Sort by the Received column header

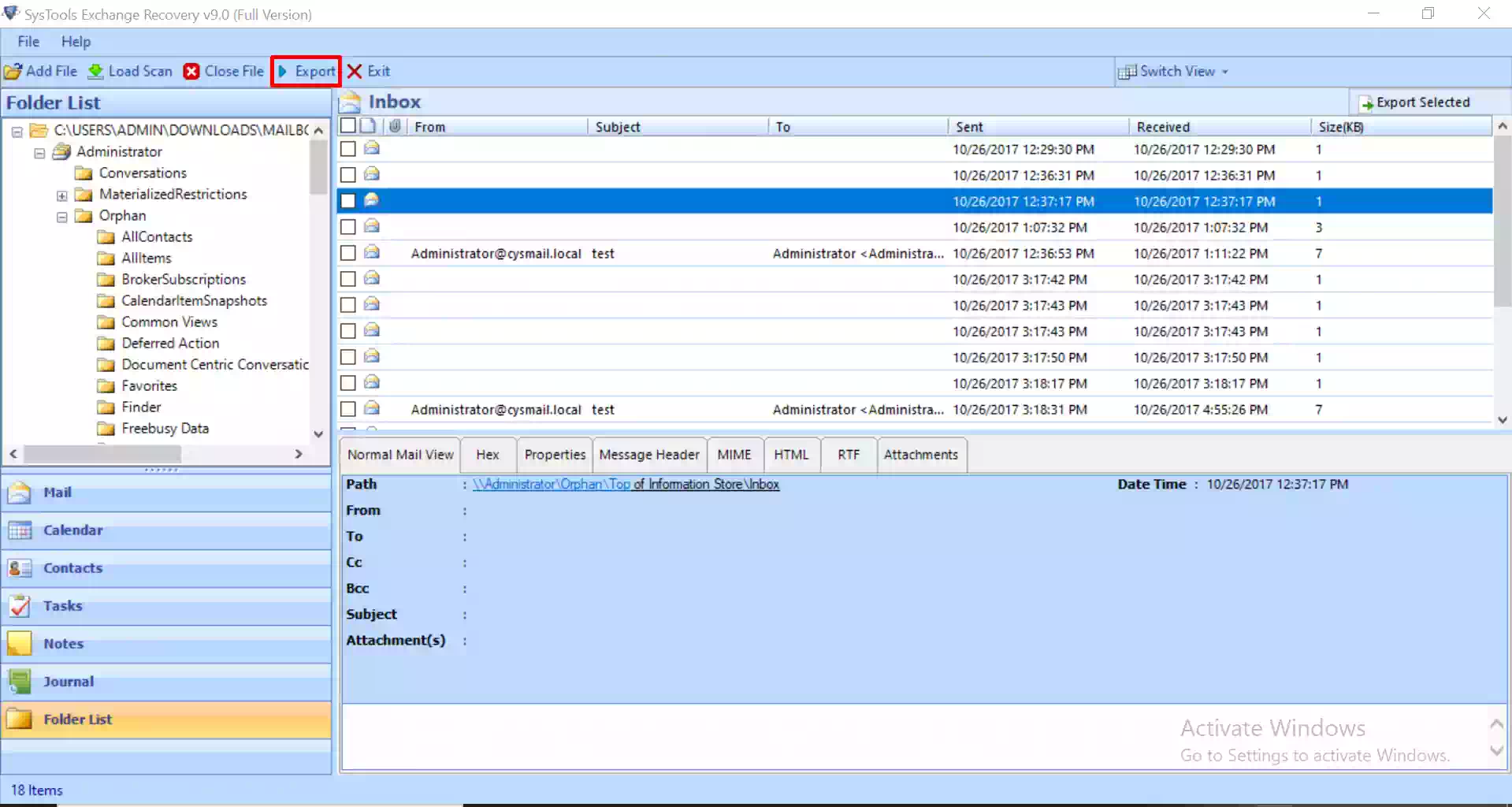pos(1220,127)
